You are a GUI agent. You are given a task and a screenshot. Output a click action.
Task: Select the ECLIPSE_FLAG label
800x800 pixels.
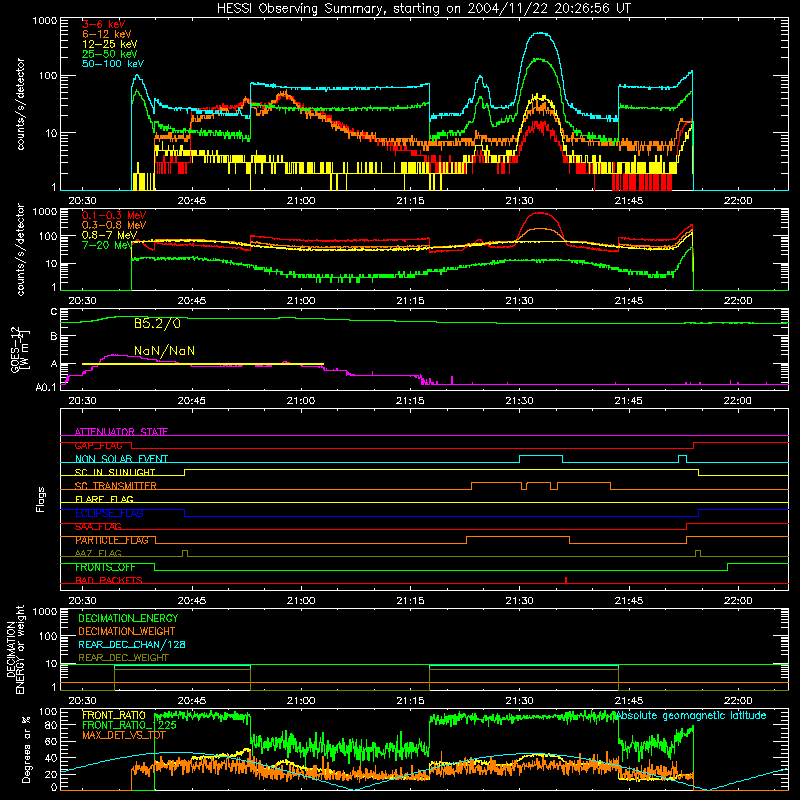pyautogui.click(x=109, y=513)
